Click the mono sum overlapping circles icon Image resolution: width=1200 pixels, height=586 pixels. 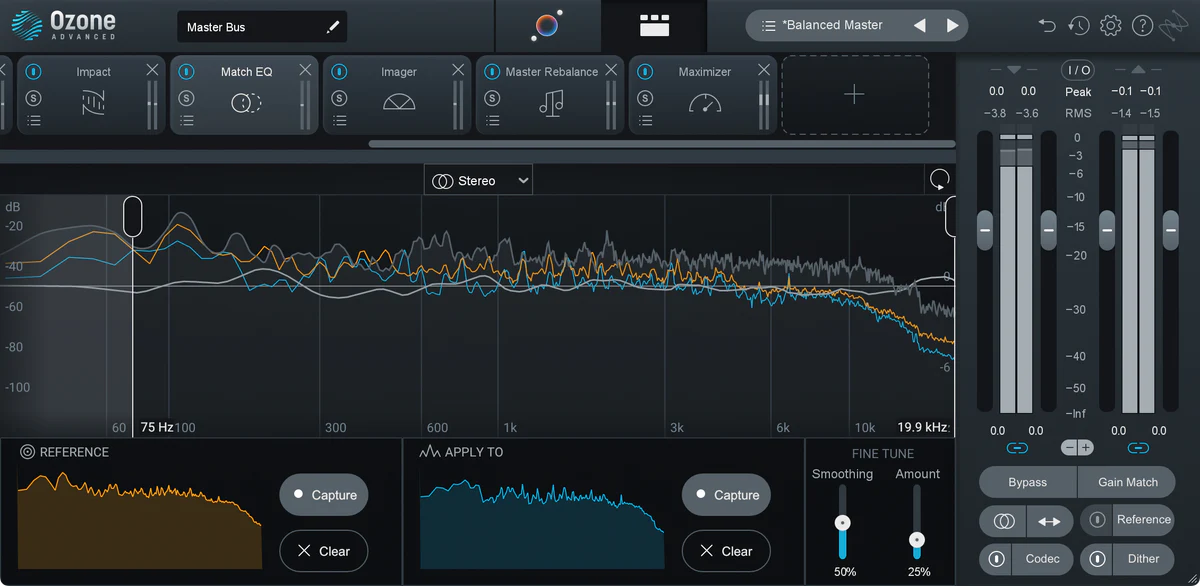click(x=1003, y=521)
